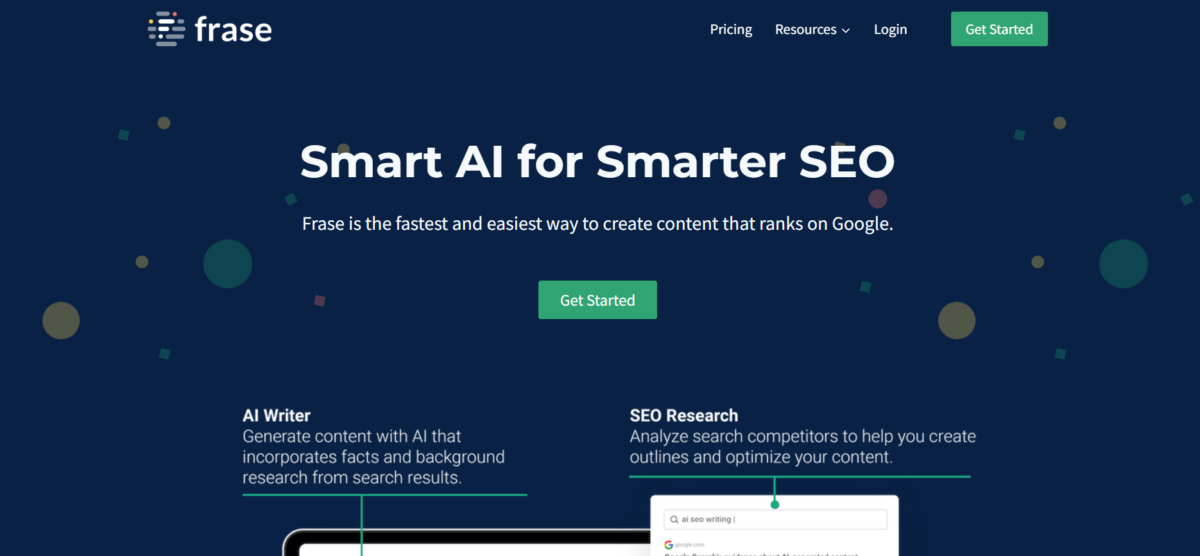Click the frase wordmark in the header

click(233, 29)
